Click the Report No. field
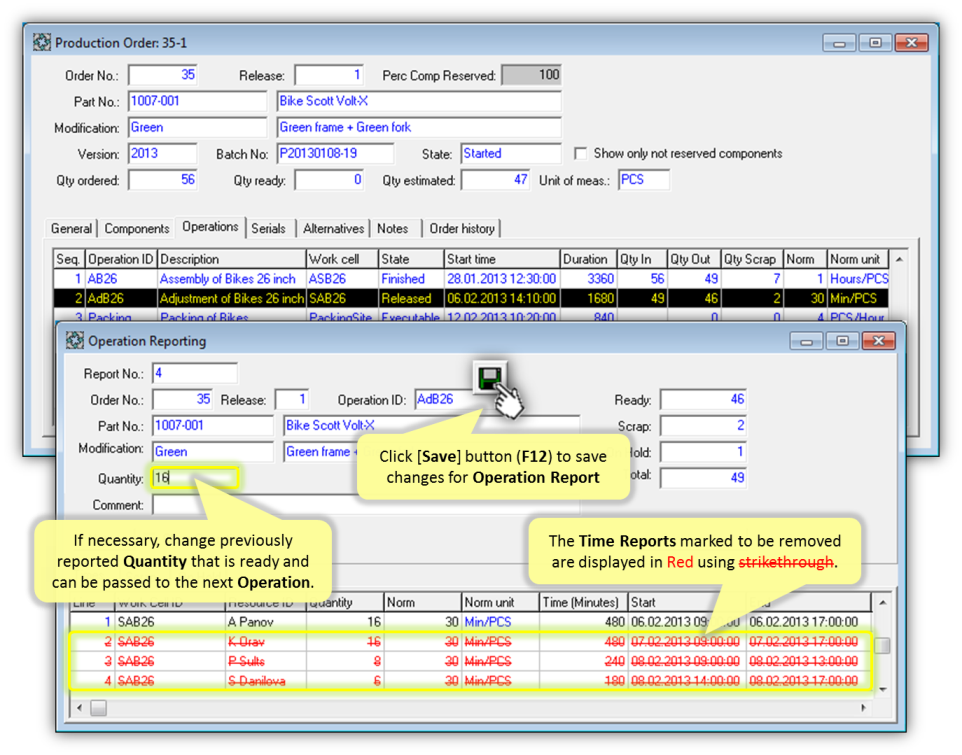The width and height of the screenshot is (962, 755). point(194,373)
